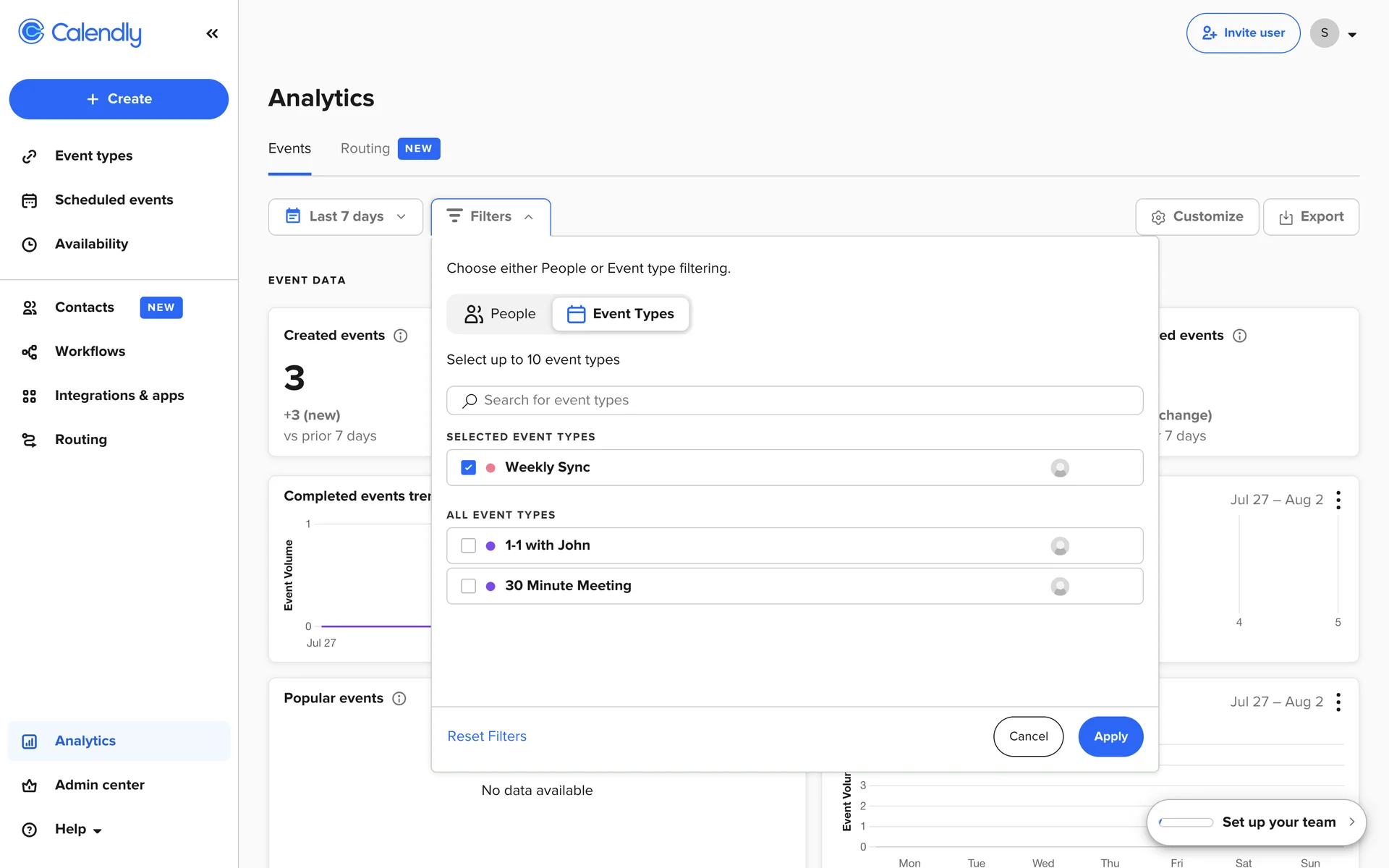
Task: Switch to the Routing analytics tab
Action: click(x=365, y=148)
